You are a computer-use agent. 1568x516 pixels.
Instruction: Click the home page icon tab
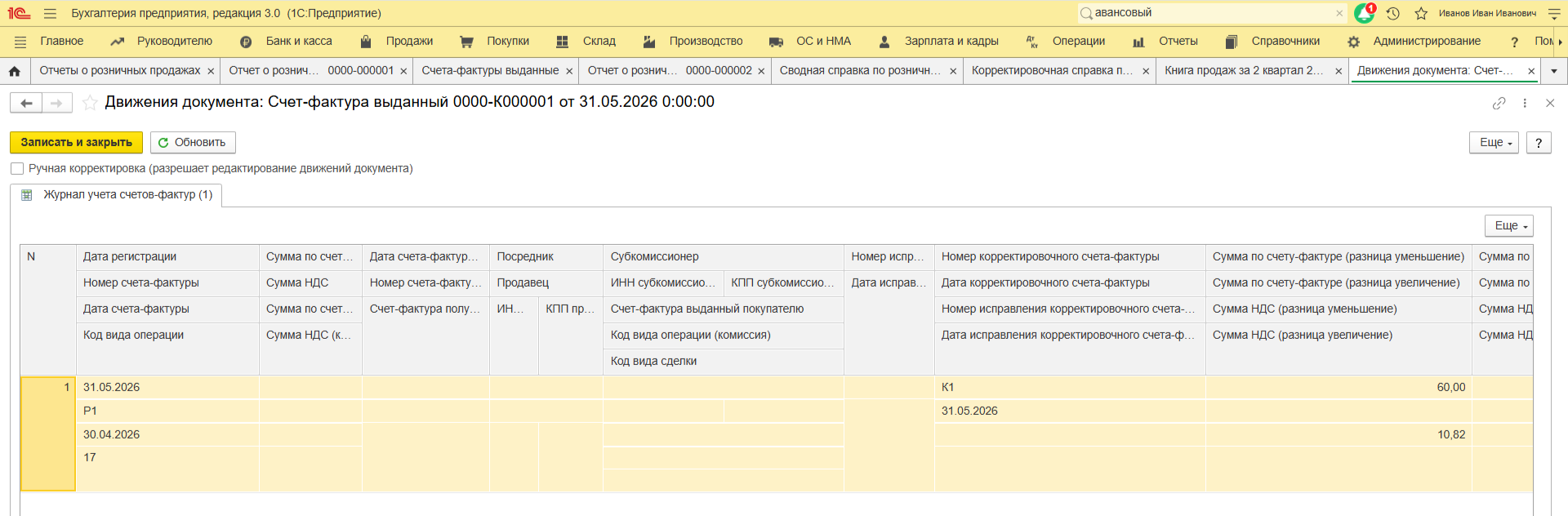[15, 71]
